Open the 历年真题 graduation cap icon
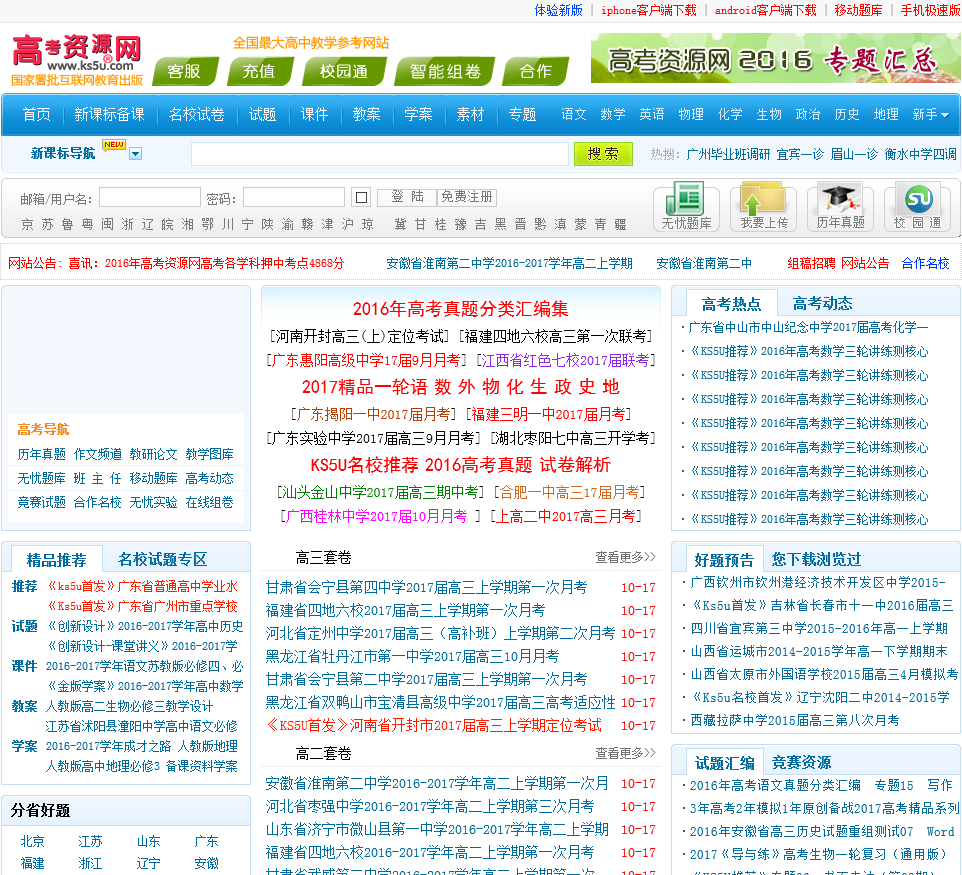 tap(840, 206)
